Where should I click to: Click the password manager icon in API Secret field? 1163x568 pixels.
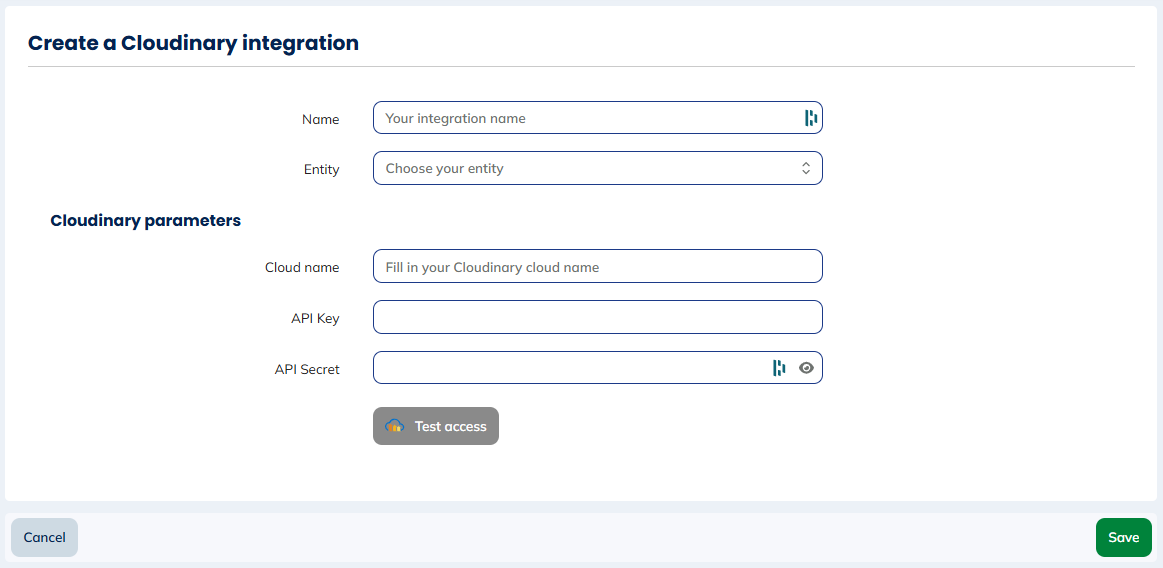tap(779, 368)
